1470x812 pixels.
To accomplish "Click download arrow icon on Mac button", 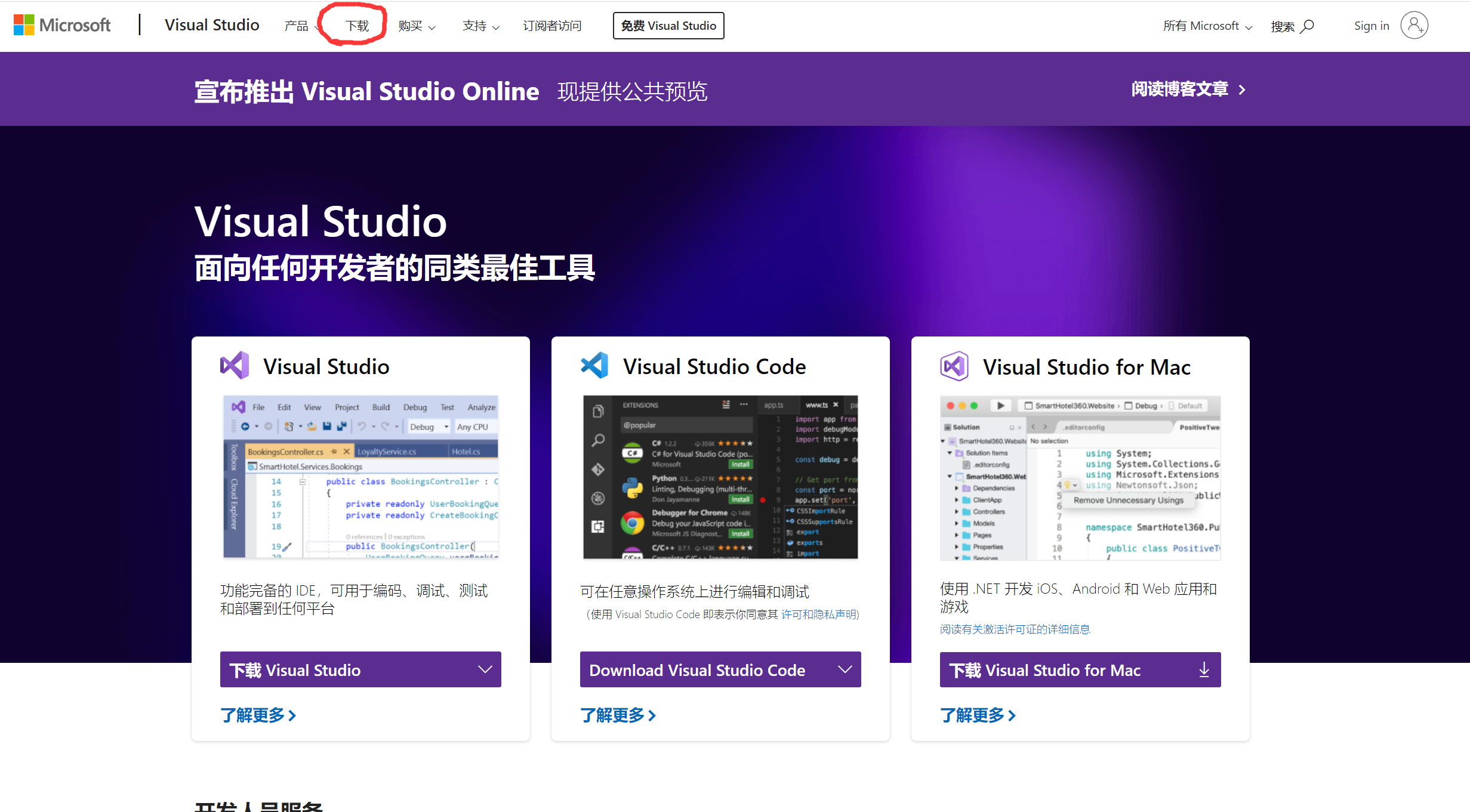I will (x=1204, y=669).
